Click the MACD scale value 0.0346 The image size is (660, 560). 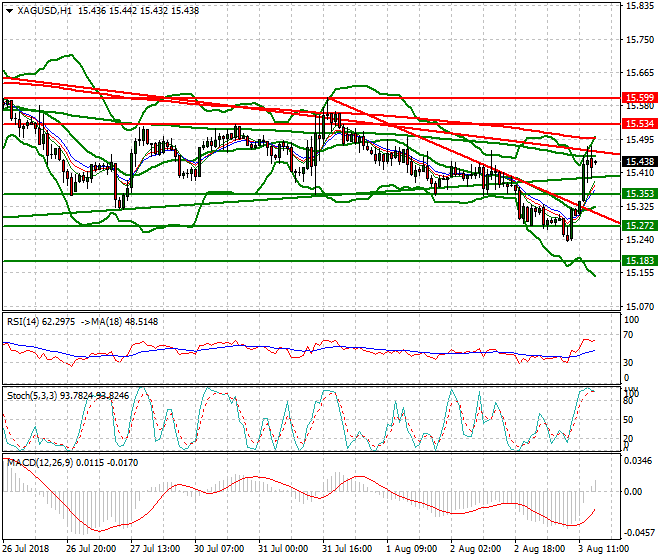pyautogui.click(x=638, y=461)
